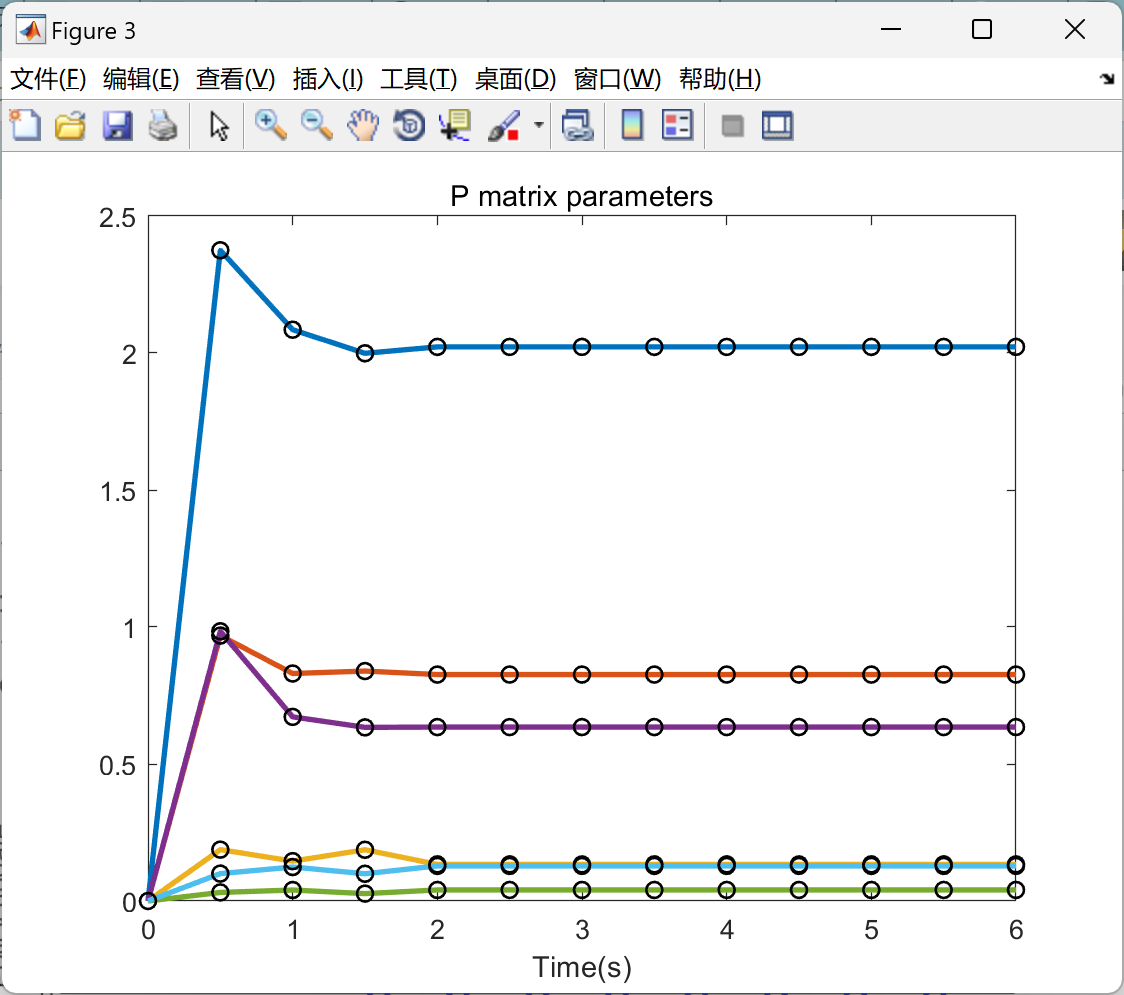Insert a colorbar from the toolbar
Image resolution: width=1124 pixels, height=995 pixels.
point(632,125)
